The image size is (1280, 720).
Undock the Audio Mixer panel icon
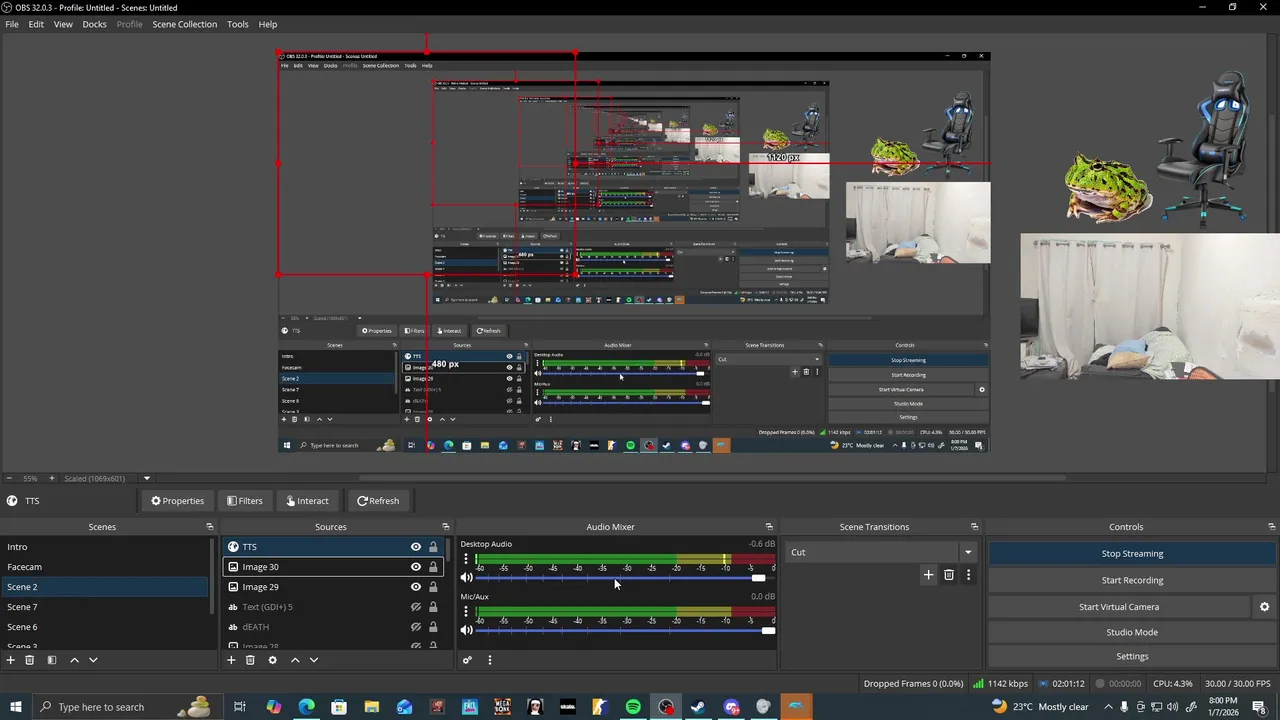769,527
